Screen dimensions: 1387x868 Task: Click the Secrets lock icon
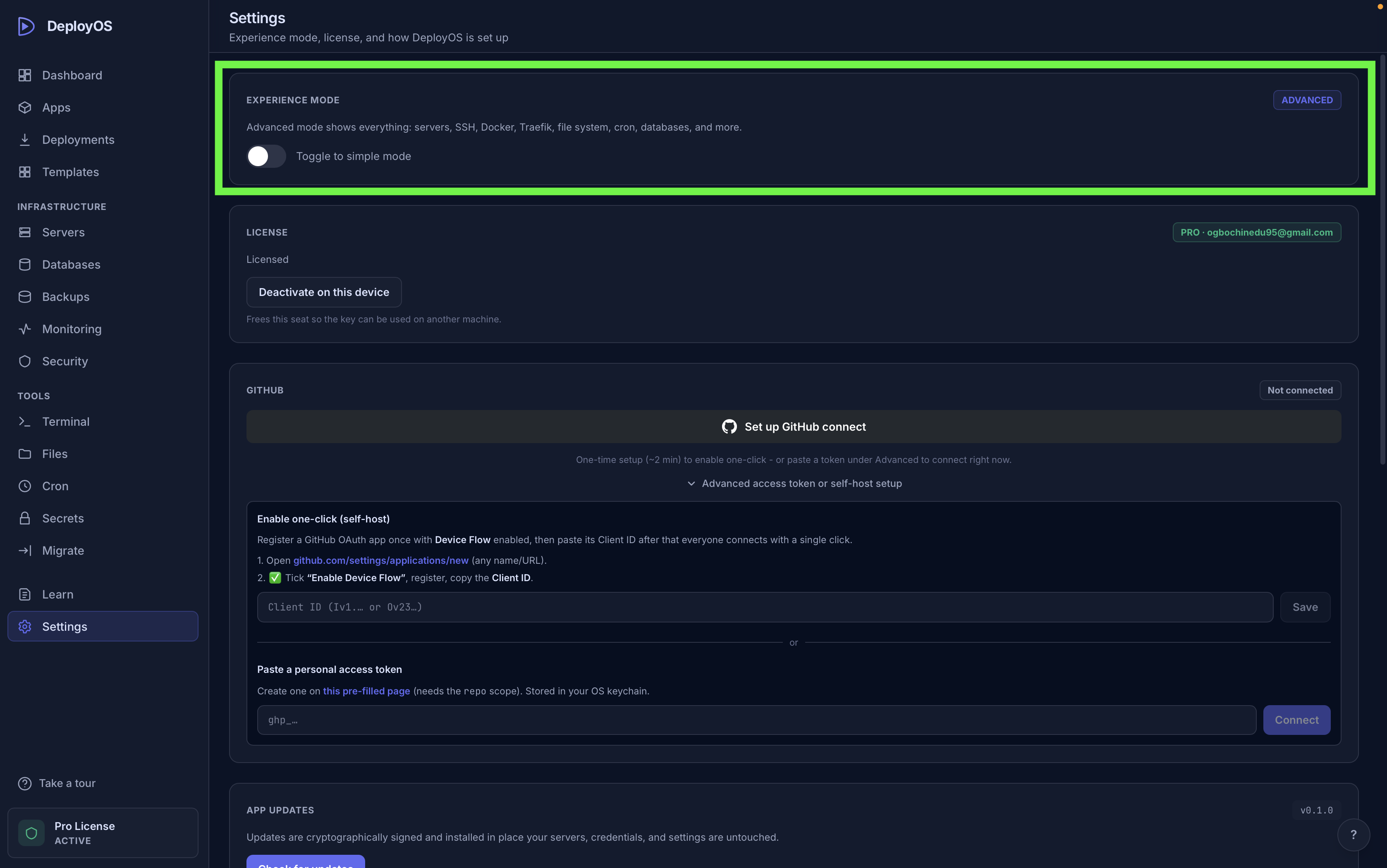tap(25, 518)
